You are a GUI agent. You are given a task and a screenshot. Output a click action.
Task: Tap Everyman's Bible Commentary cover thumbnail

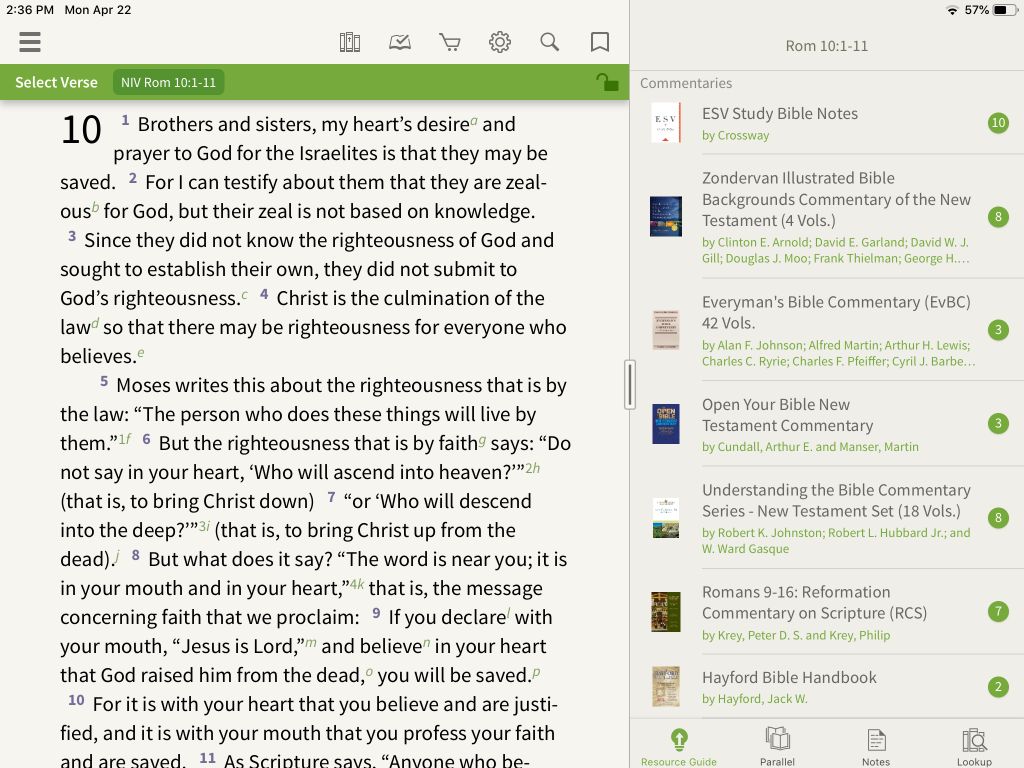click(666, 330)
